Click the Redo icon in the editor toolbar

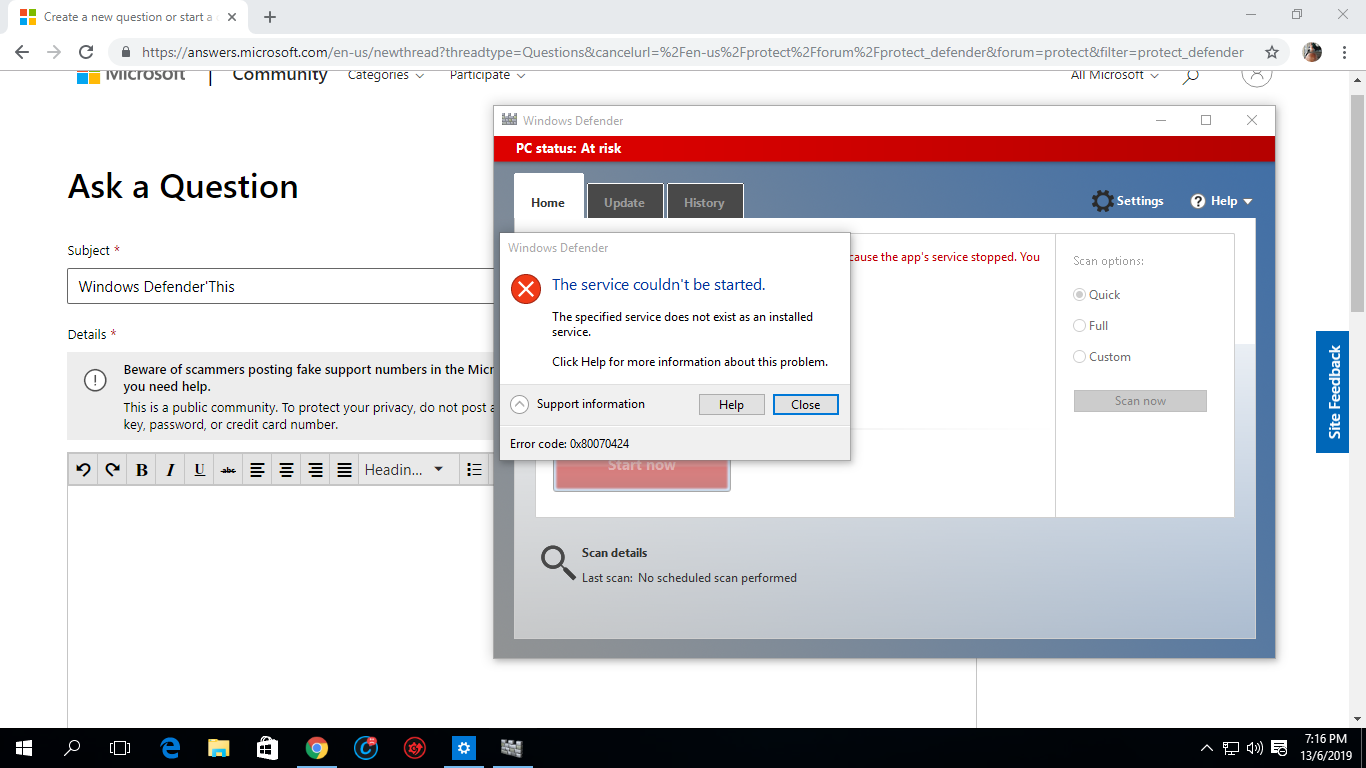click(x=112, y=469)
